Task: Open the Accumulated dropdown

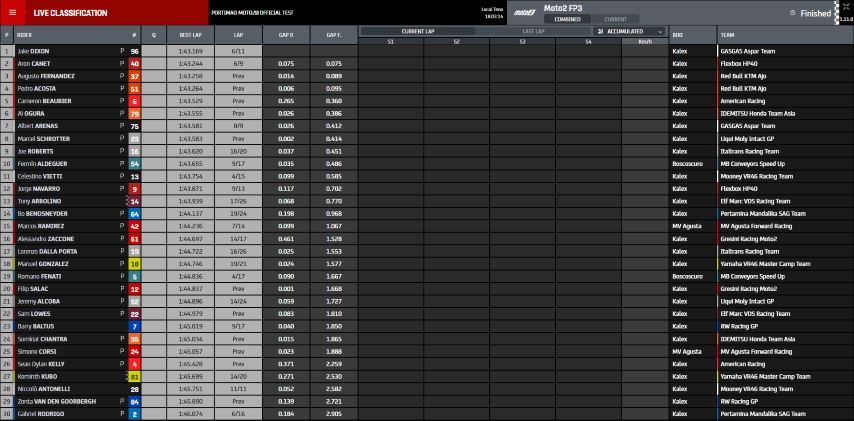Action: click(631, 32)
